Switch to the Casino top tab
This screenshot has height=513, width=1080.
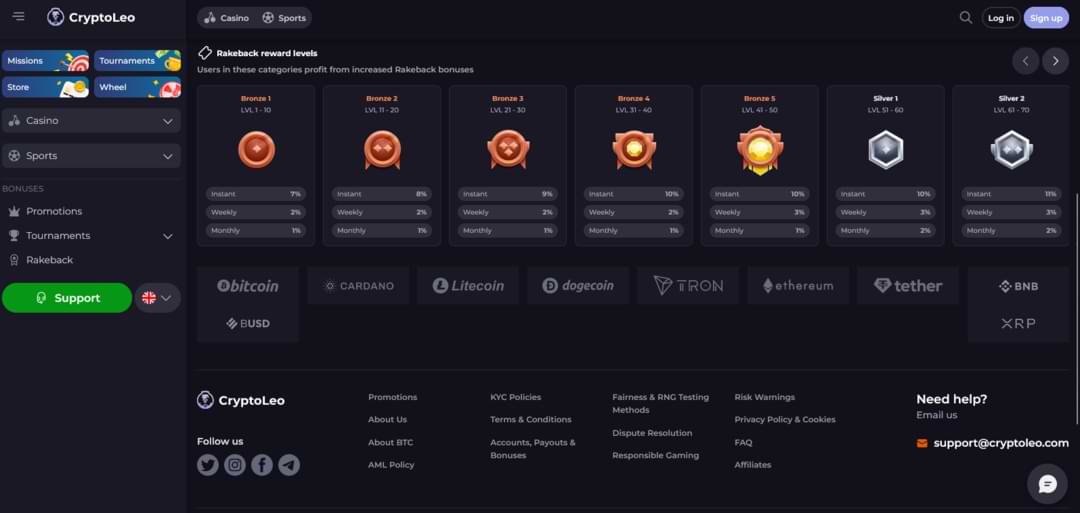tap(227, 18)
